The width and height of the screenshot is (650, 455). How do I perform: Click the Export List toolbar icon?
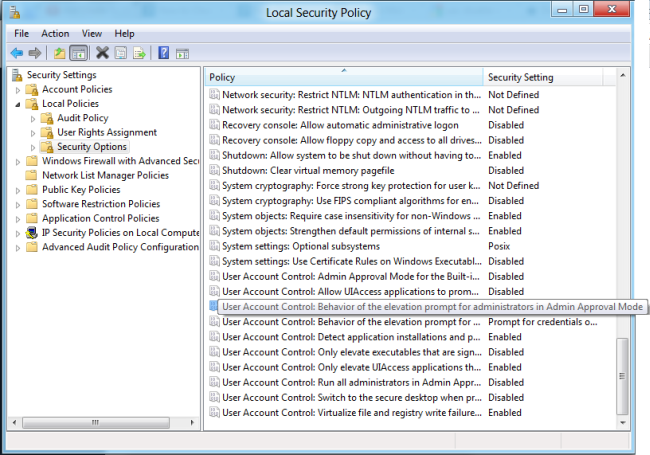[x=139, y=53]
